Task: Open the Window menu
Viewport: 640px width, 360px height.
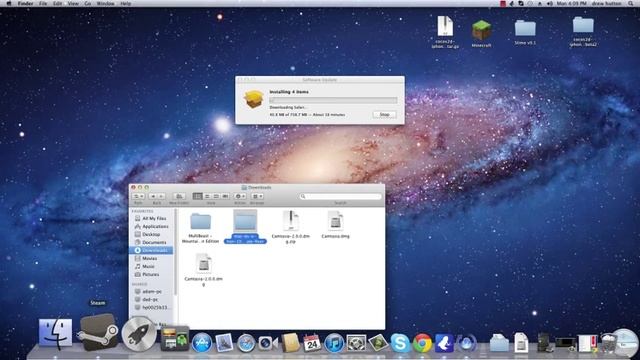Action: tap(105, 3)
